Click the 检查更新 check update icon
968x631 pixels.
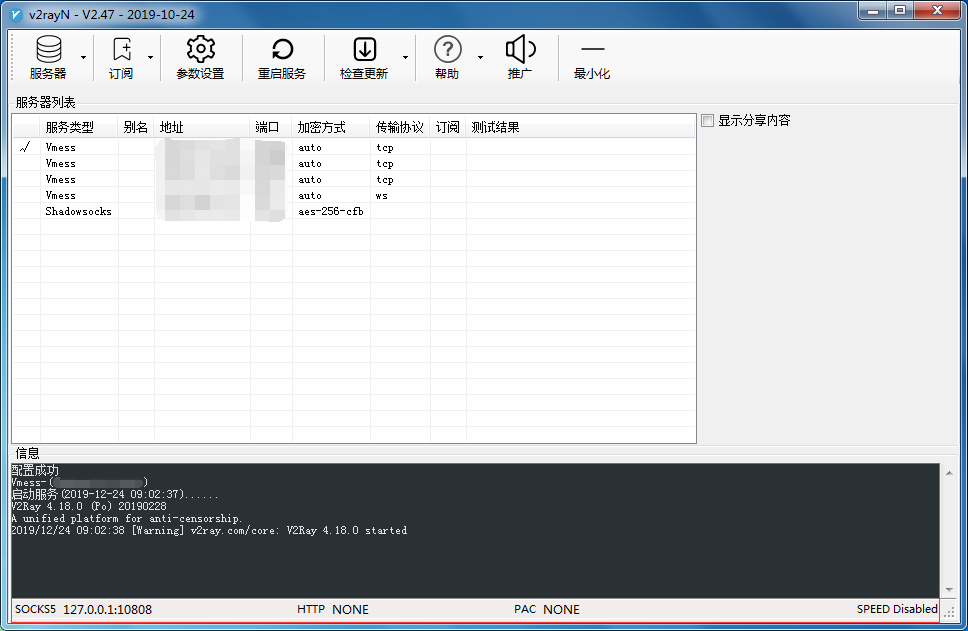pyautogui.click(x=364, y=49)
